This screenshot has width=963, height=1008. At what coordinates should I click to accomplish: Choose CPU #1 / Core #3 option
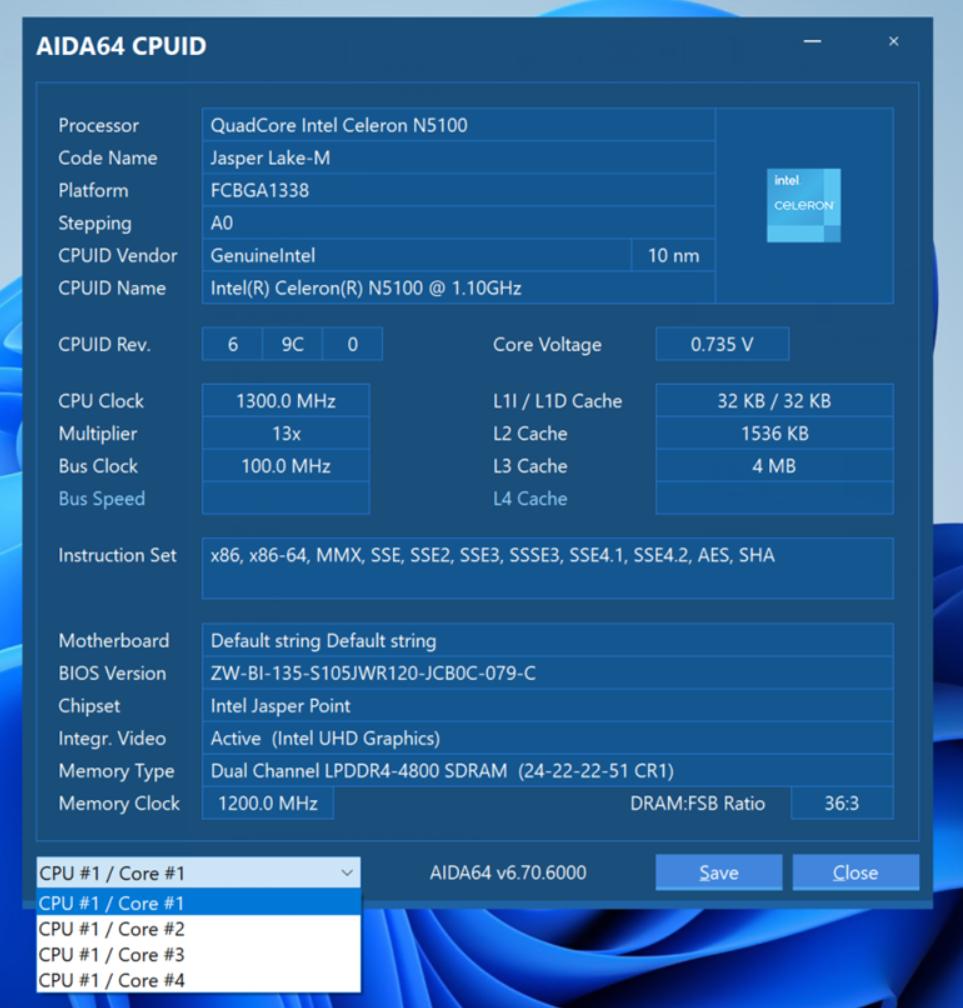198,954
